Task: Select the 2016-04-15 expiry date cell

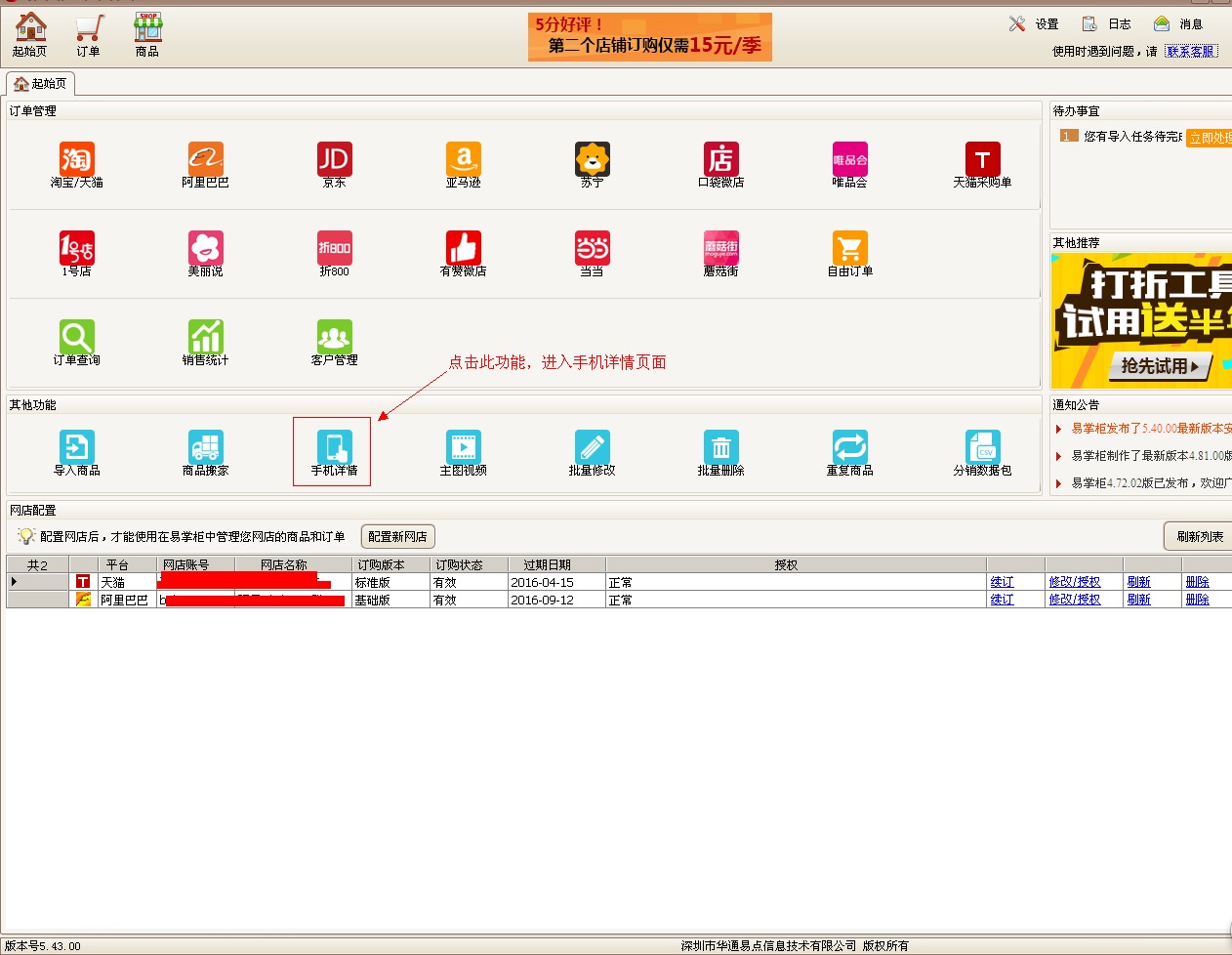Action: (x=557, y=582)
